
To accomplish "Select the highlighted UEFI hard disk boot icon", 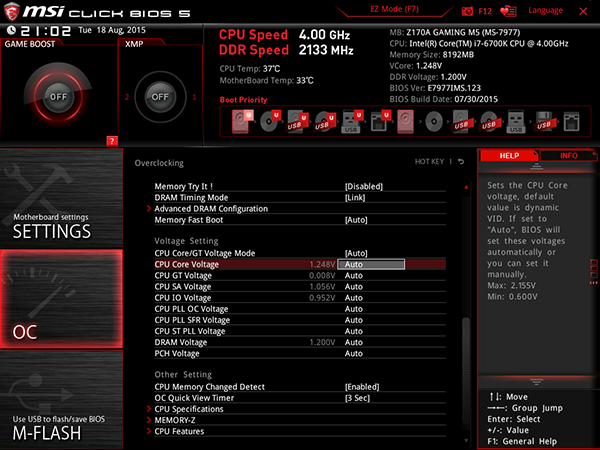I will click(x=242, y=121).
